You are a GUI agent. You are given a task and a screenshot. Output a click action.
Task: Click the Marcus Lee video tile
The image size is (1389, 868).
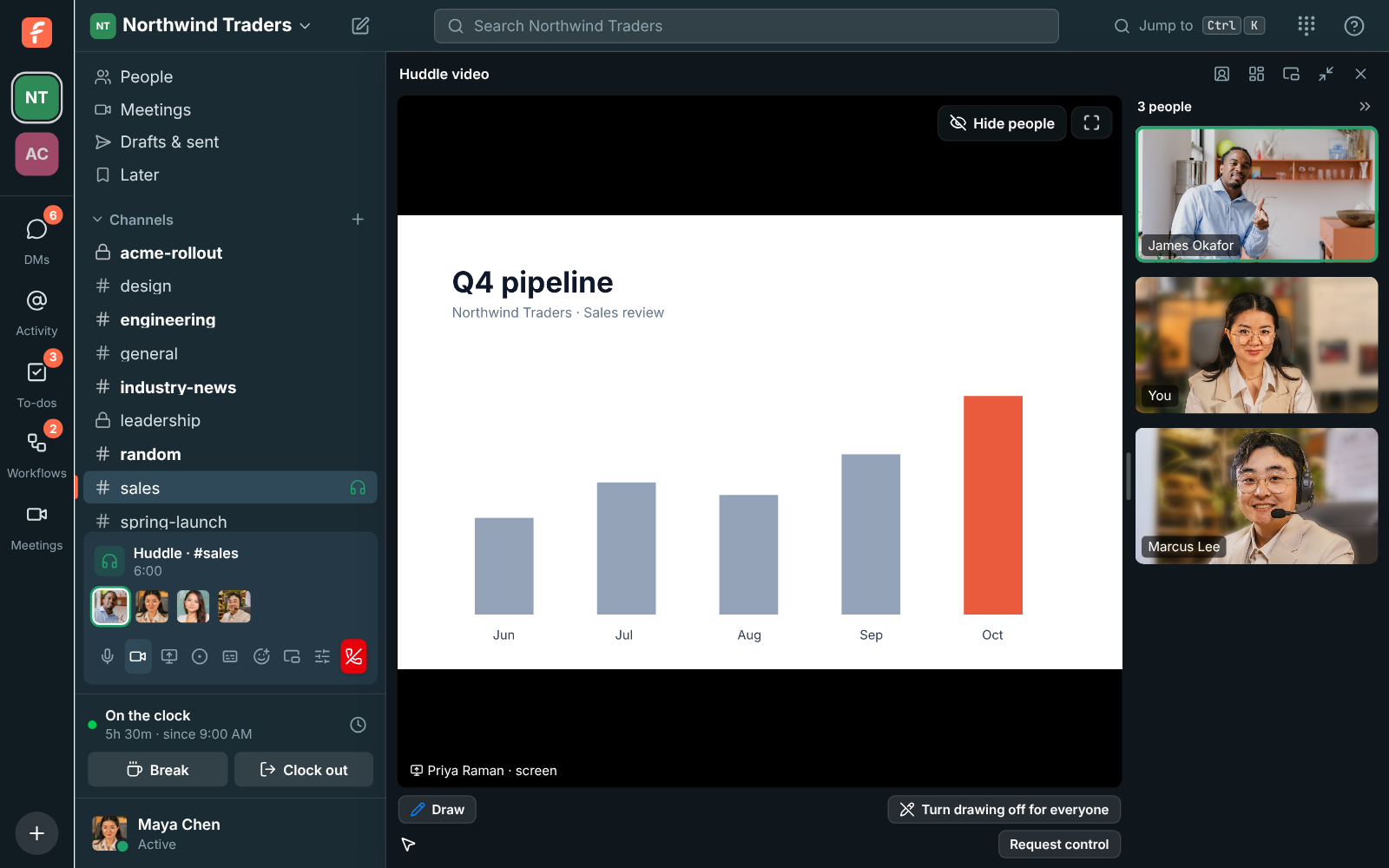point(1256,496)
